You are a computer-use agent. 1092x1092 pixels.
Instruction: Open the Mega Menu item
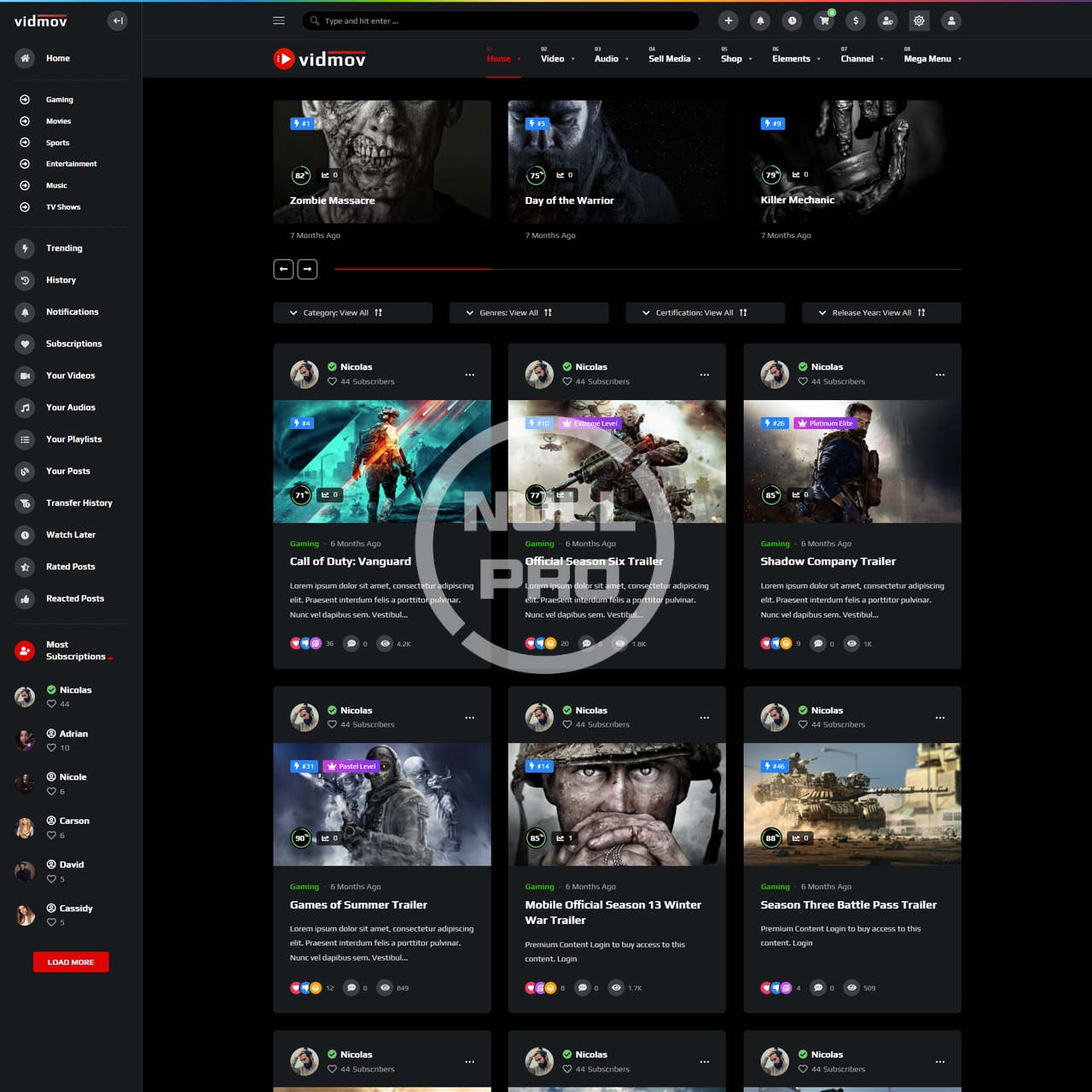[932, 59]
